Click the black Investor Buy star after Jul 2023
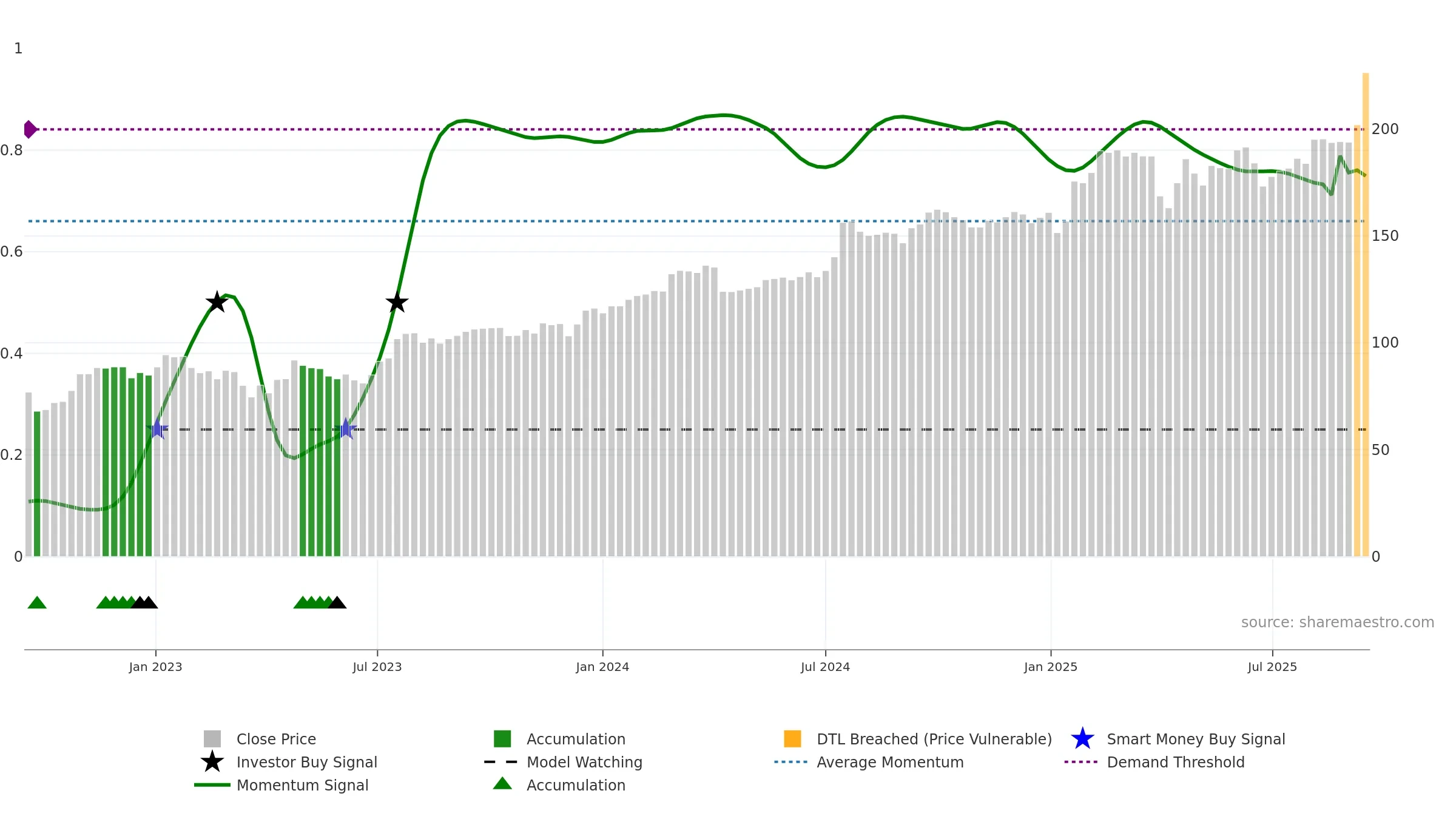Screen dimensions: 1456x819 pyautogui.click(x=397, y=302)
